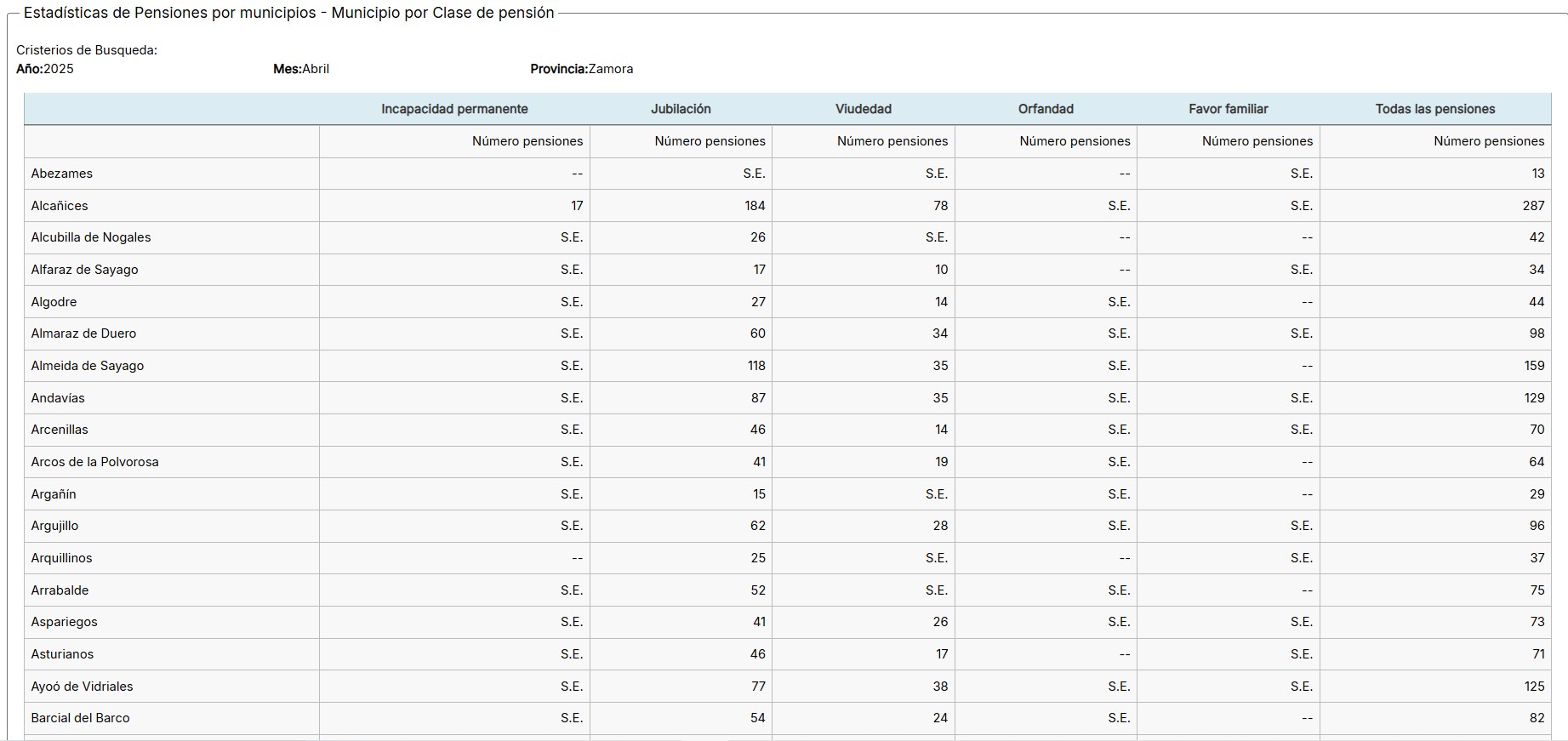Click the Arcos de la Polvorosa label
The height and width of the screenshot is (741, 1568).
(x=94, y=462)
